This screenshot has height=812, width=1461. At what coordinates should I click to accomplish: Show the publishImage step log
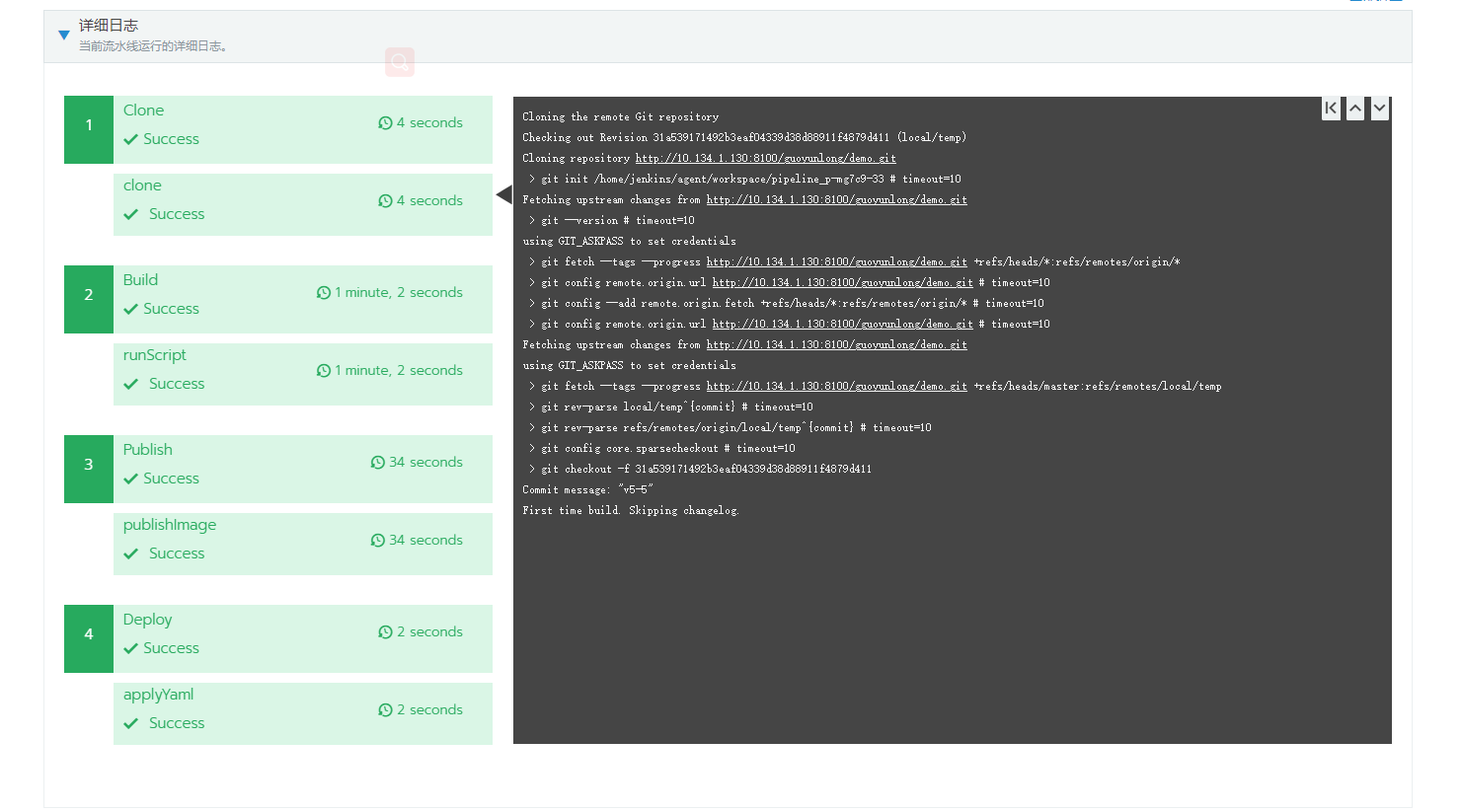170,525
